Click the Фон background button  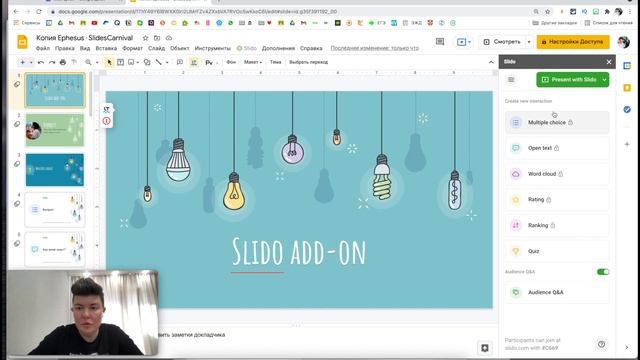[x=231, y=62]
